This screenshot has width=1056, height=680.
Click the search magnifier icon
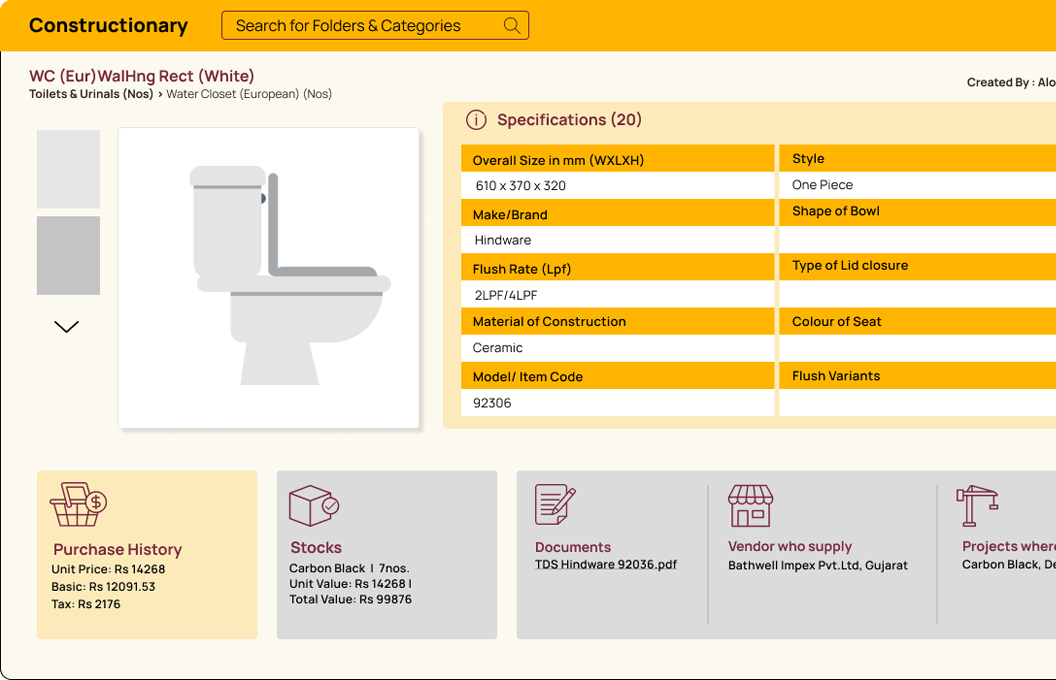click(x=512, y=26)
